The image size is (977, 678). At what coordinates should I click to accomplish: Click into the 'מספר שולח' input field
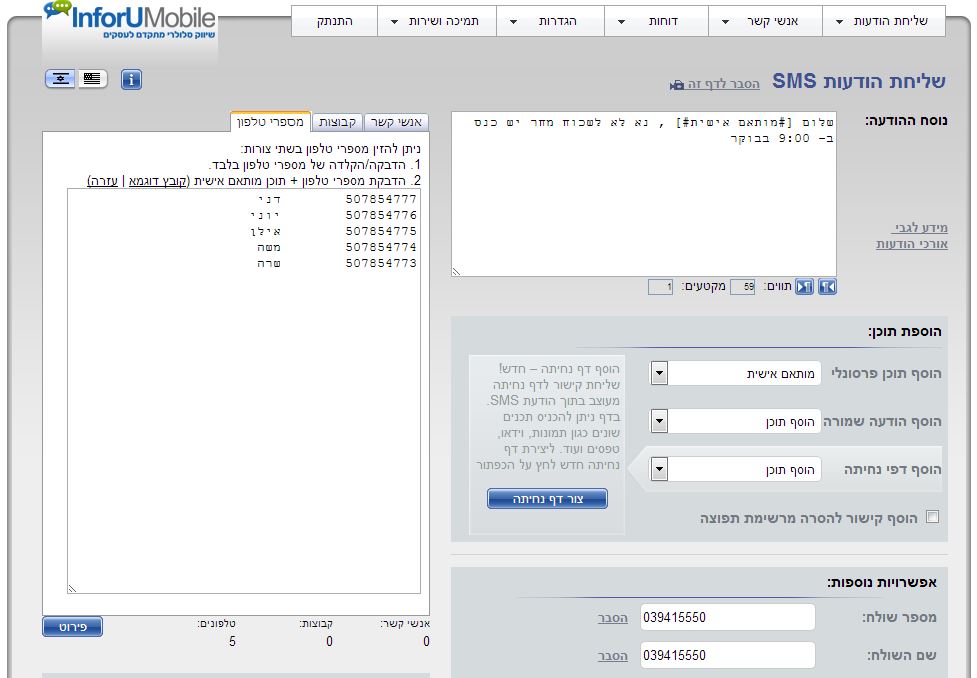pyautogui.click(x=727, y=618)
